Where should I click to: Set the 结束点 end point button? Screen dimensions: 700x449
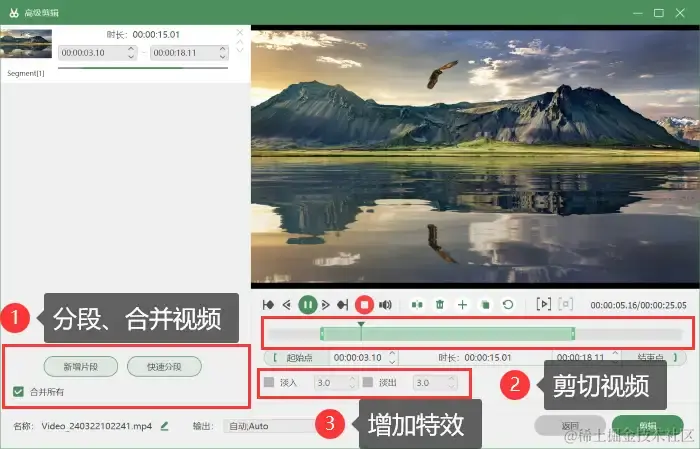tap(654, 357)
